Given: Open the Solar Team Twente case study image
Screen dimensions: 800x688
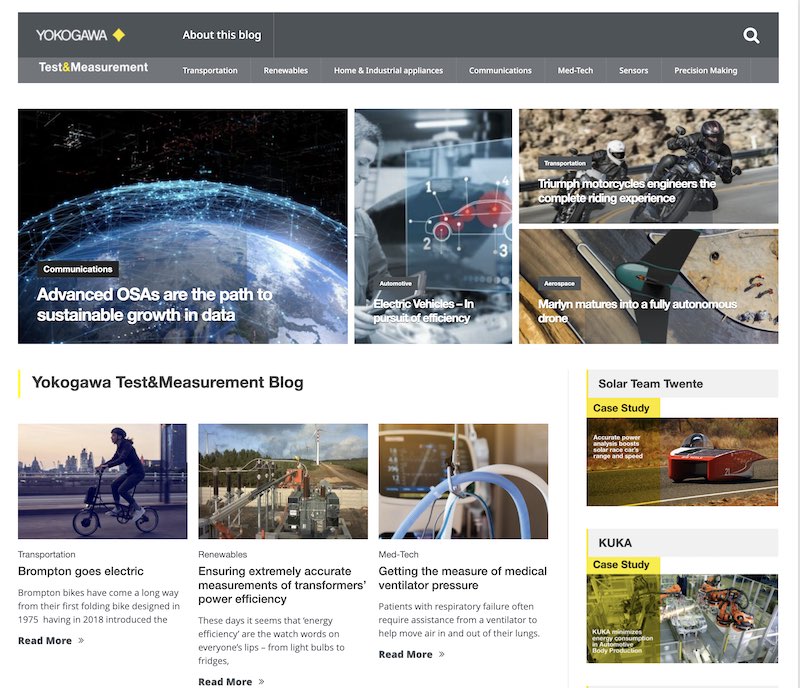Looking at the screenshot, I should (x=682, y=461).
